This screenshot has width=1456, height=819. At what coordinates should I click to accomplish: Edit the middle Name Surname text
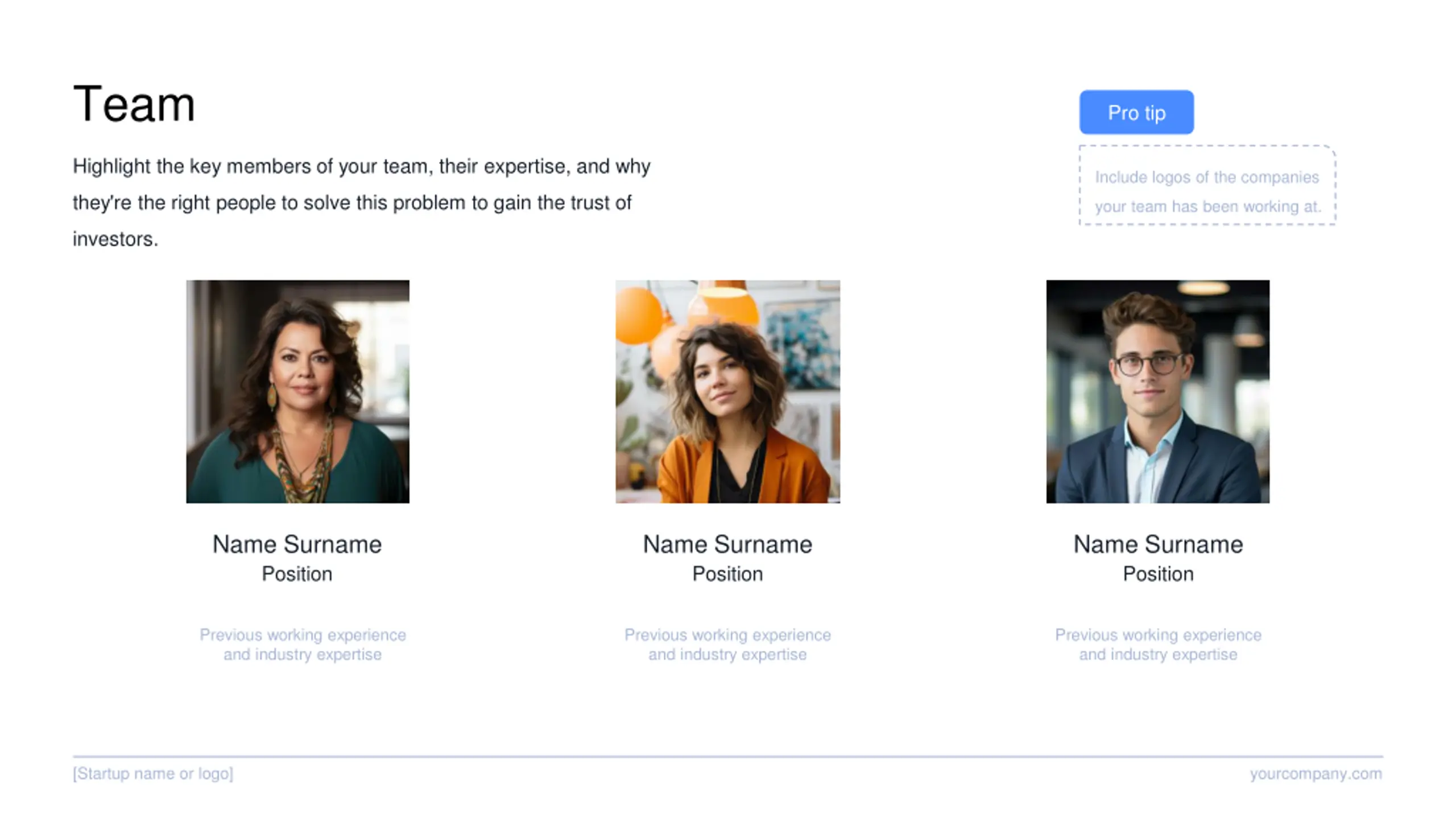point(727,544)
